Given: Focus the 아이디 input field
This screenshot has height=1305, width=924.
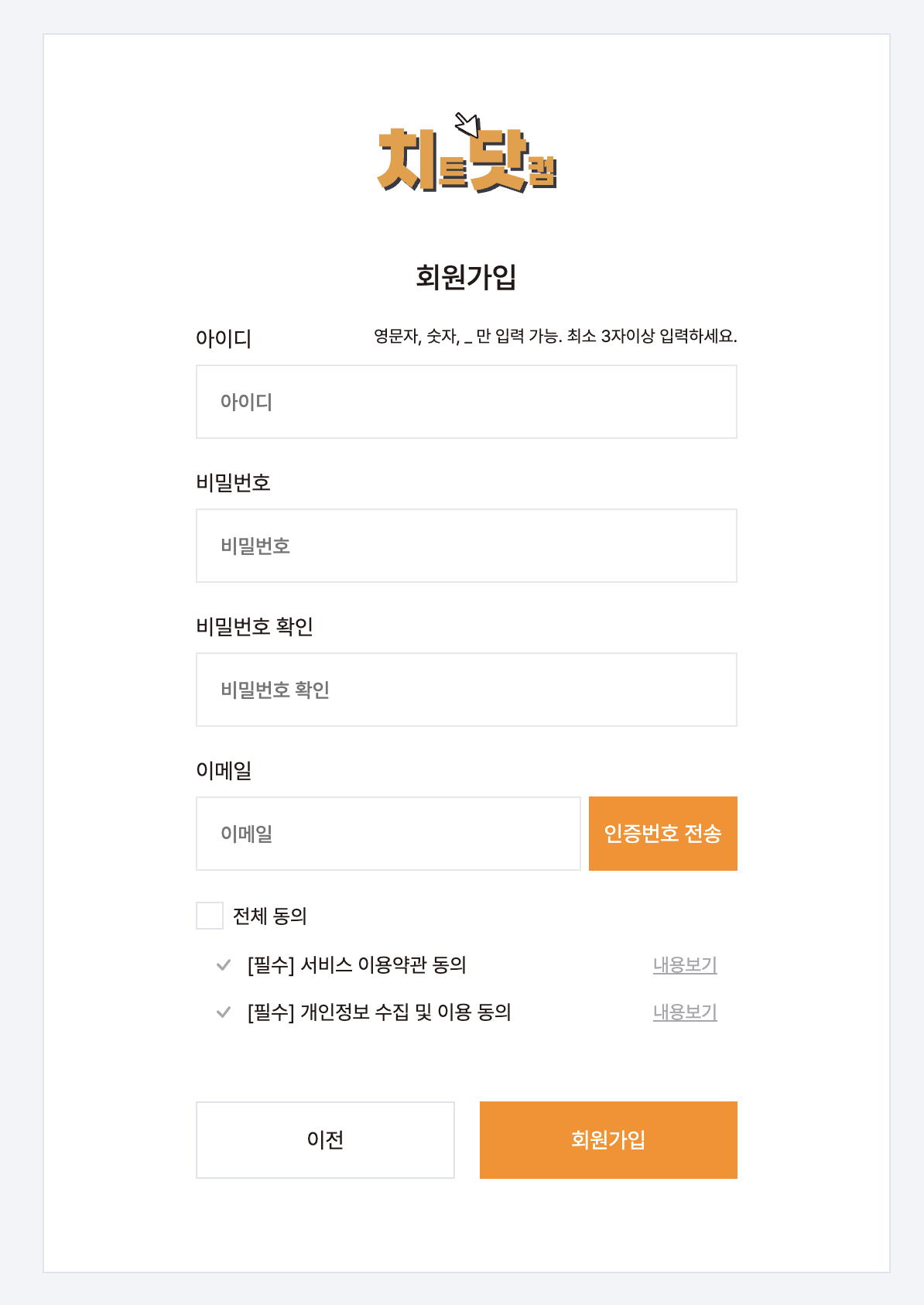Looking at the screenshot, I should pos(466,402).
